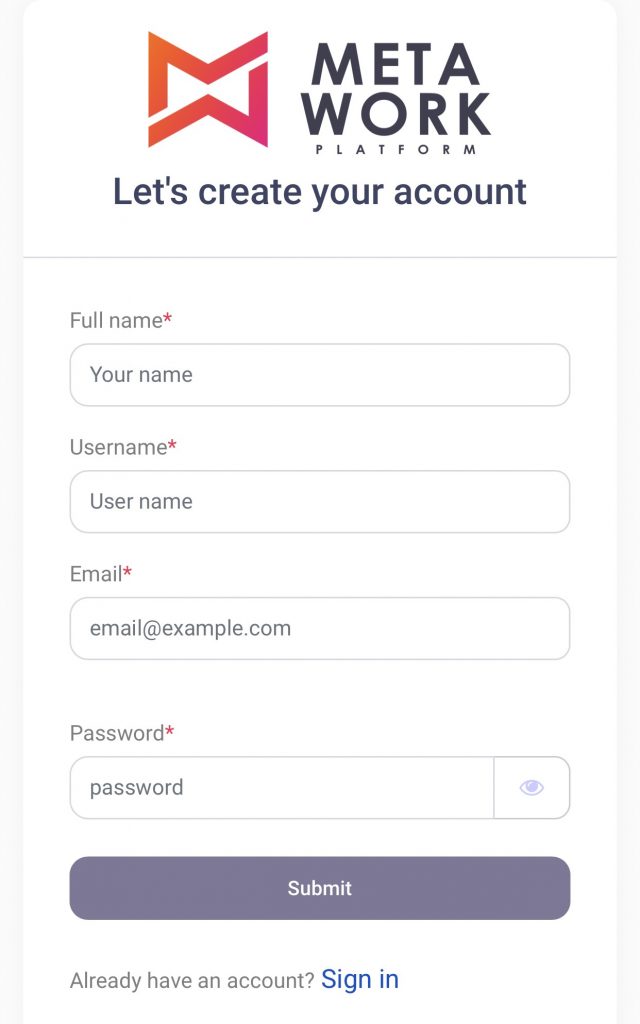Toggle password visibility with the eye icon
Image resolution: width=640 pixels, height=1024 pixels.
click(x=532, y=788)
